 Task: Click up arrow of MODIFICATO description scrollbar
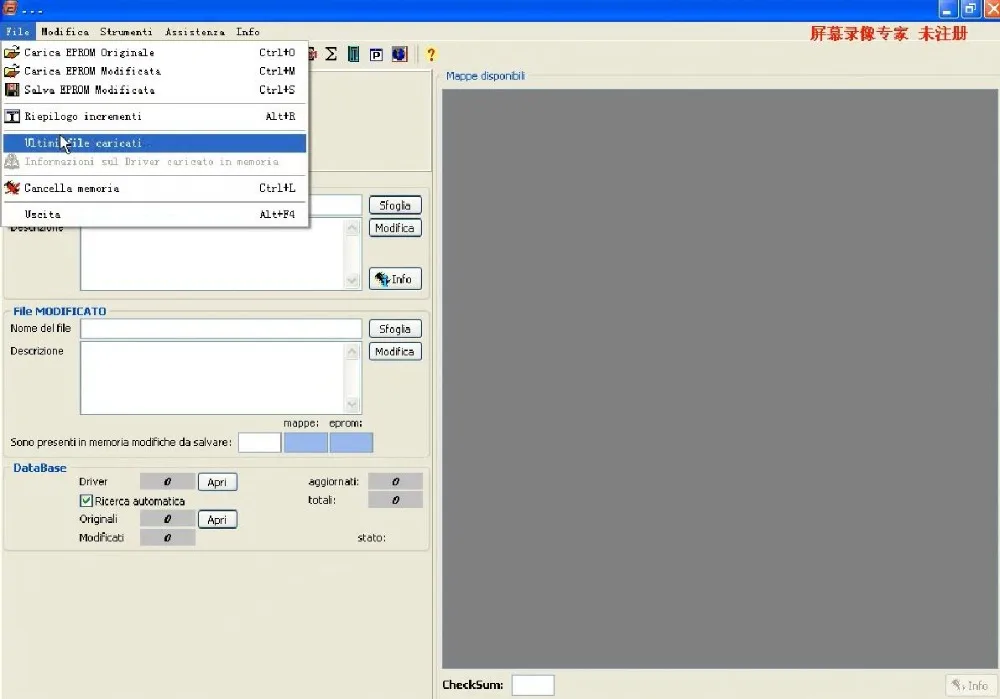[352, 351]
